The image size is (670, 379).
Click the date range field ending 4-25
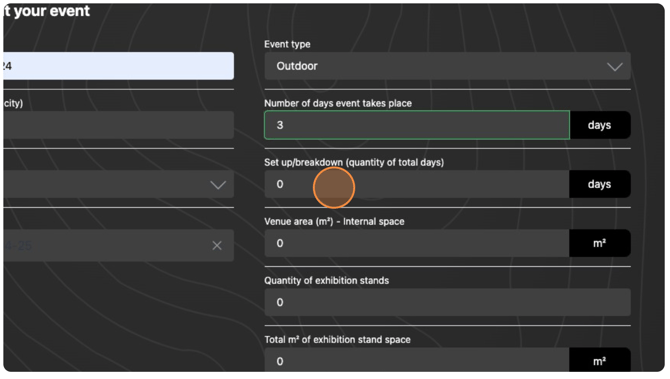pos(118,246)
